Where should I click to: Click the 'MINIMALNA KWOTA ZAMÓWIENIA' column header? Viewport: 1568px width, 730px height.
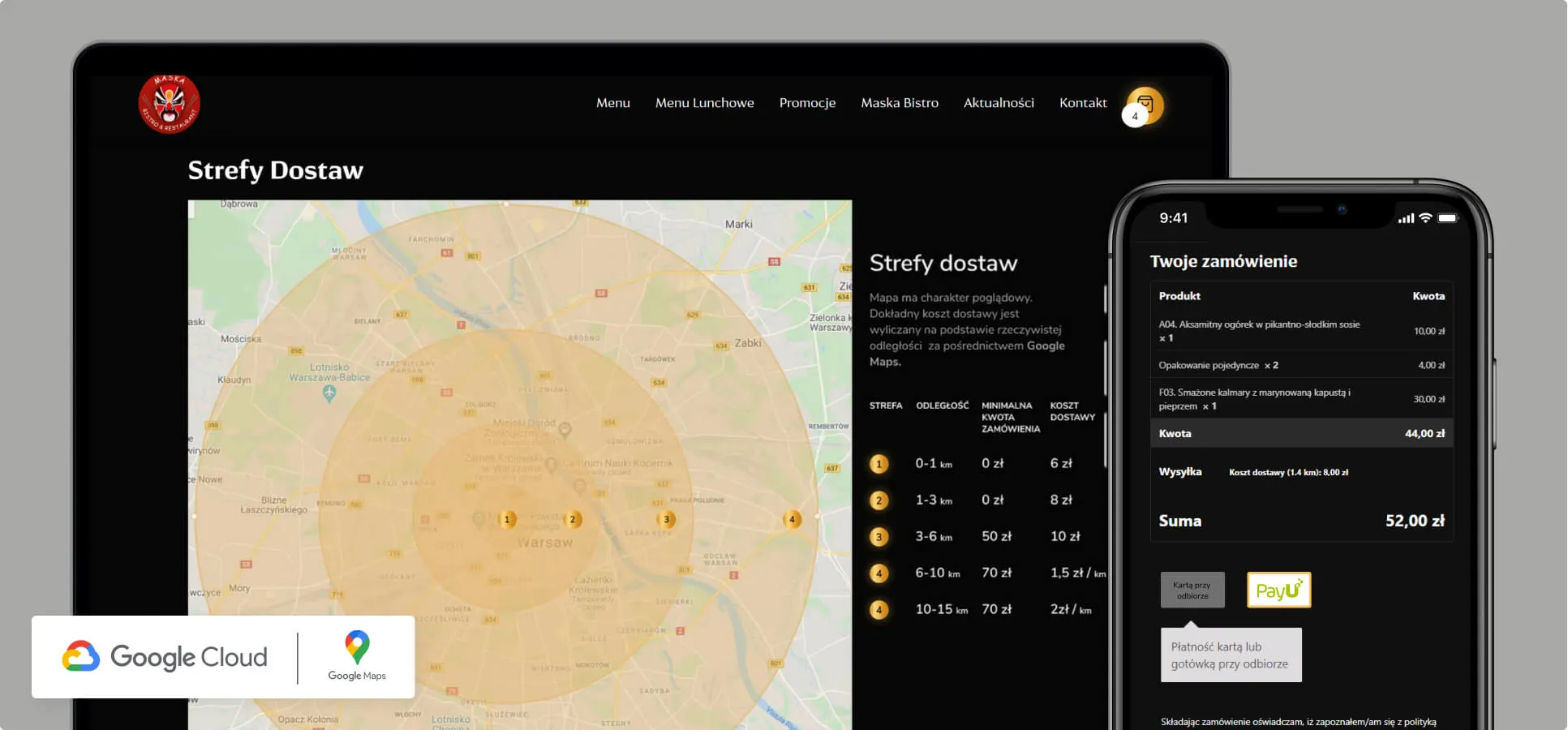[x=1010, y=417]
